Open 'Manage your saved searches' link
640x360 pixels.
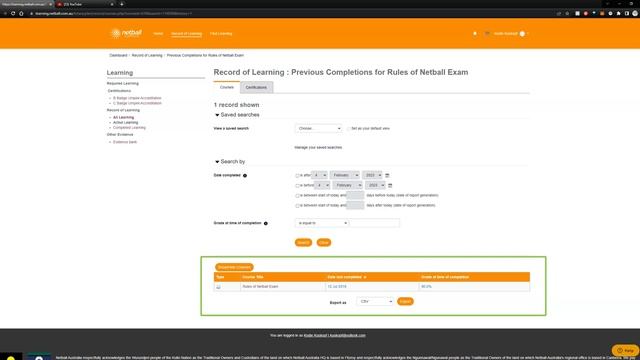tap(318, 147)
